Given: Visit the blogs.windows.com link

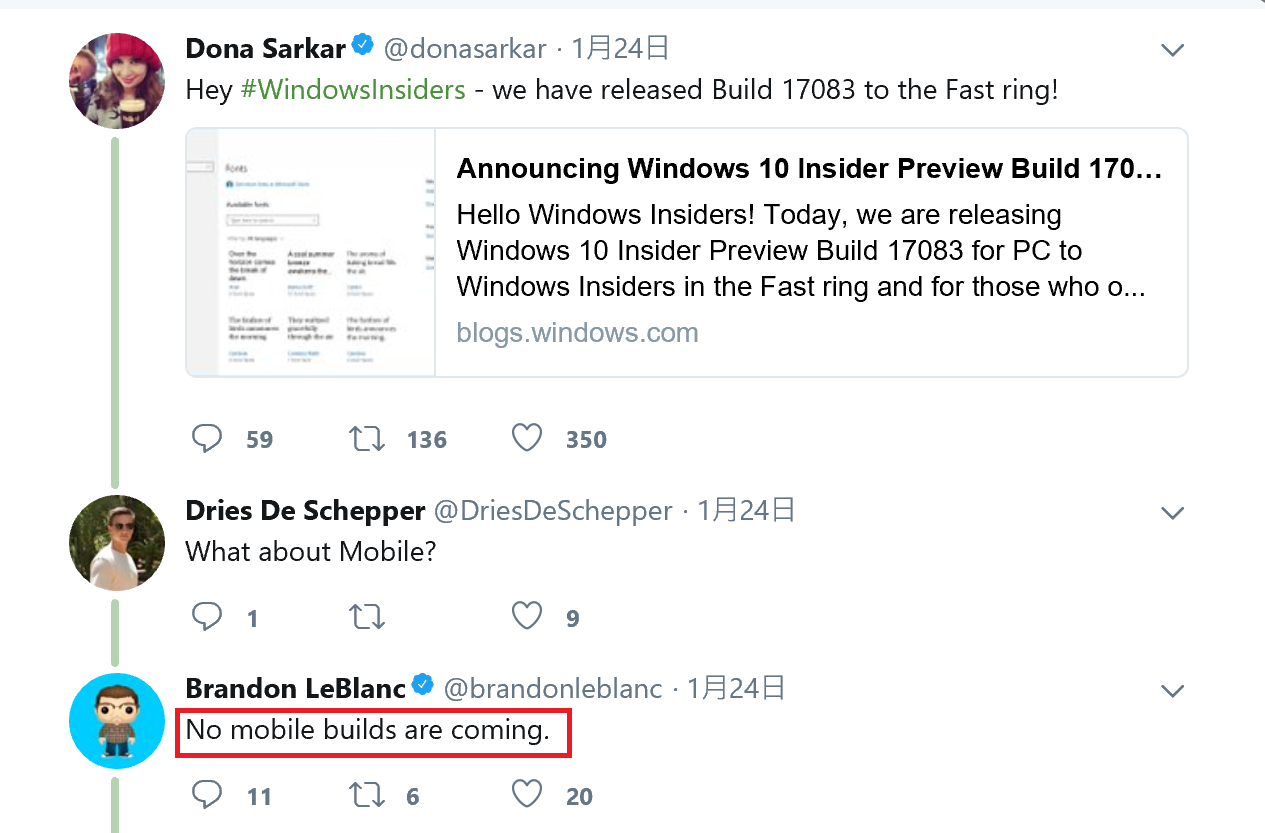Looking at the screenshot, I should [x=577, y=332].
